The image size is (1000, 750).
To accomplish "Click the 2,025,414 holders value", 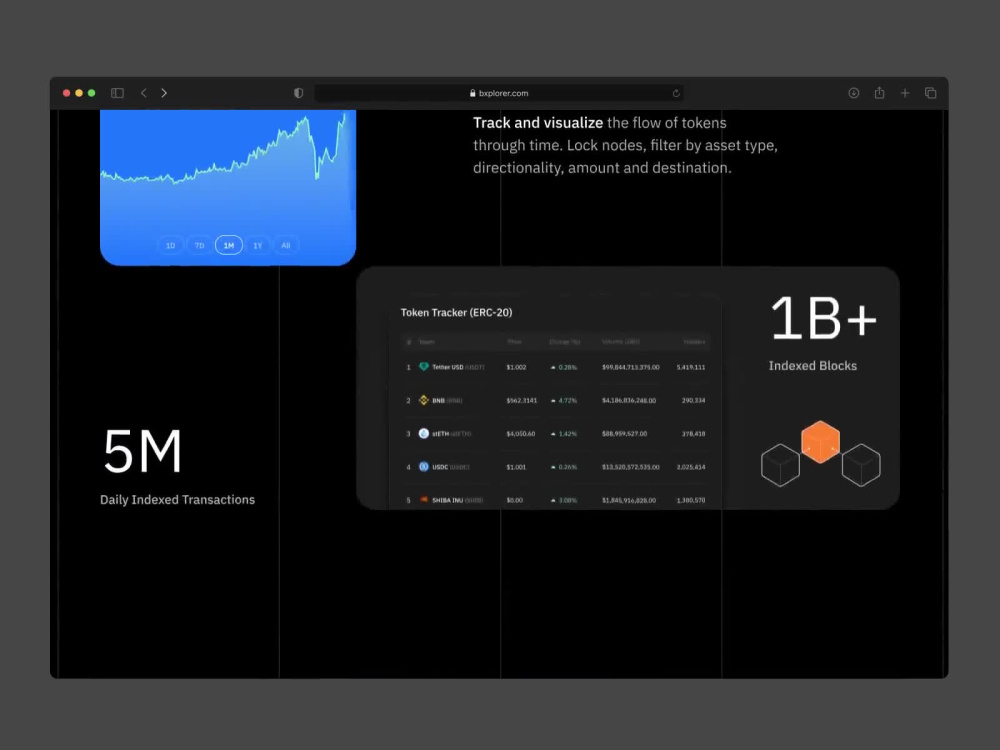I will tap(691, 467).
